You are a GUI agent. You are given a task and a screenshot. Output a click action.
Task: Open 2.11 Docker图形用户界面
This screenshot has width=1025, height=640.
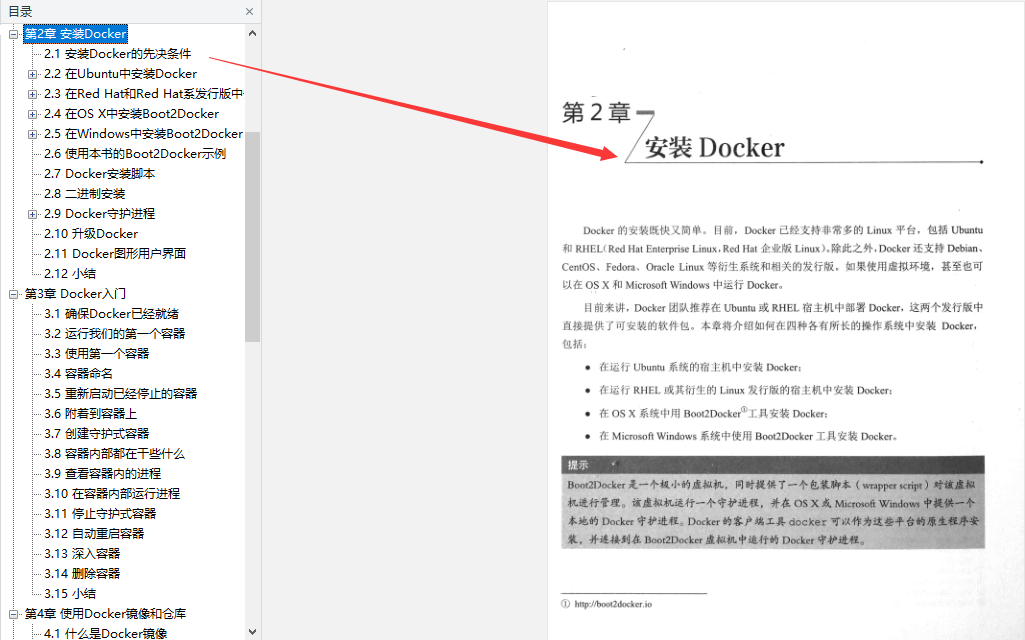(115, 254)
